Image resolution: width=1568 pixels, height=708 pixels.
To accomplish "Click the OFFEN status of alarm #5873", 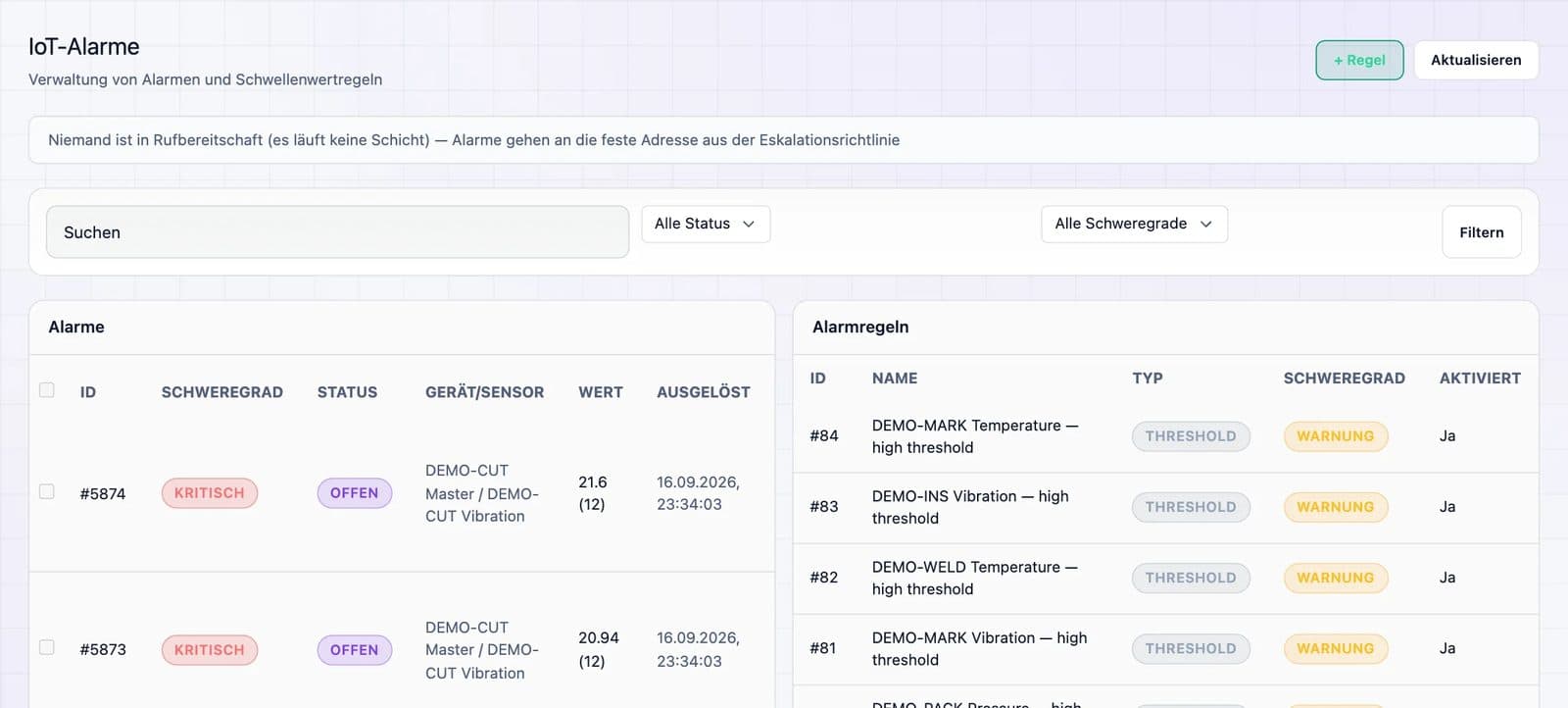I will click(354, 650).
